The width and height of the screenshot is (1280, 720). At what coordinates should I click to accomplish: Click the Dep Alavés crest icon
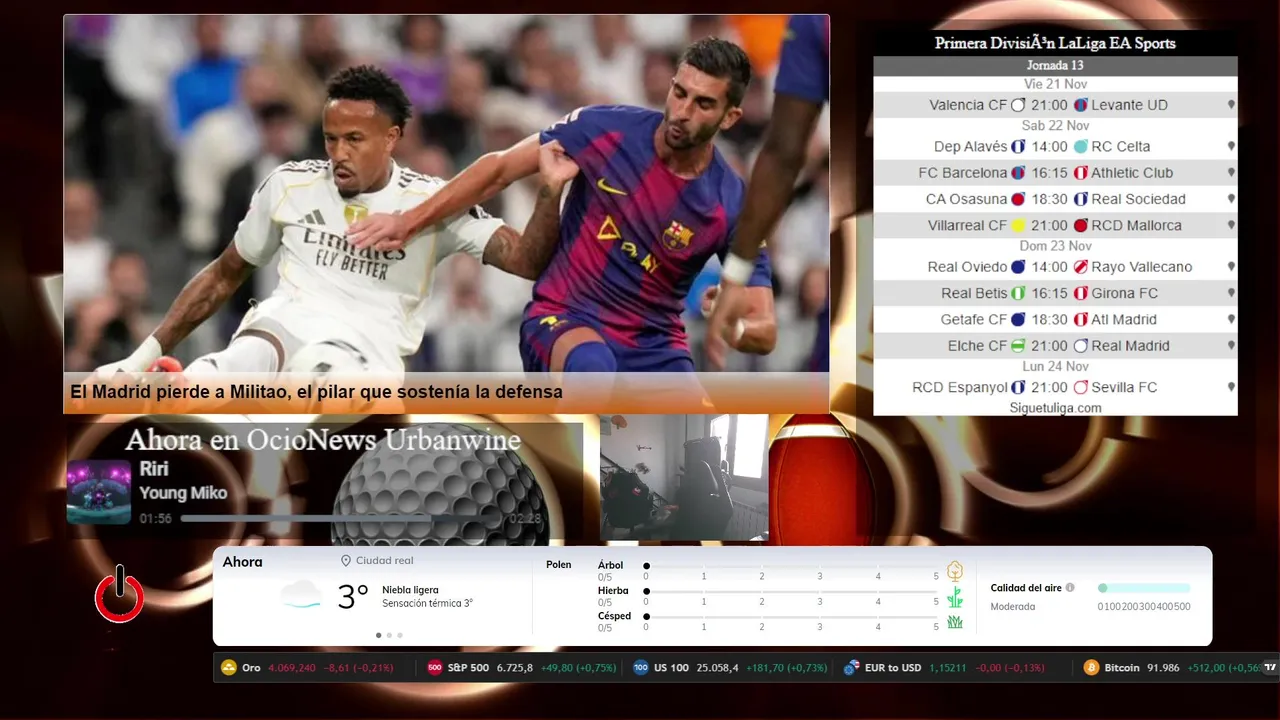[1018, 147]
